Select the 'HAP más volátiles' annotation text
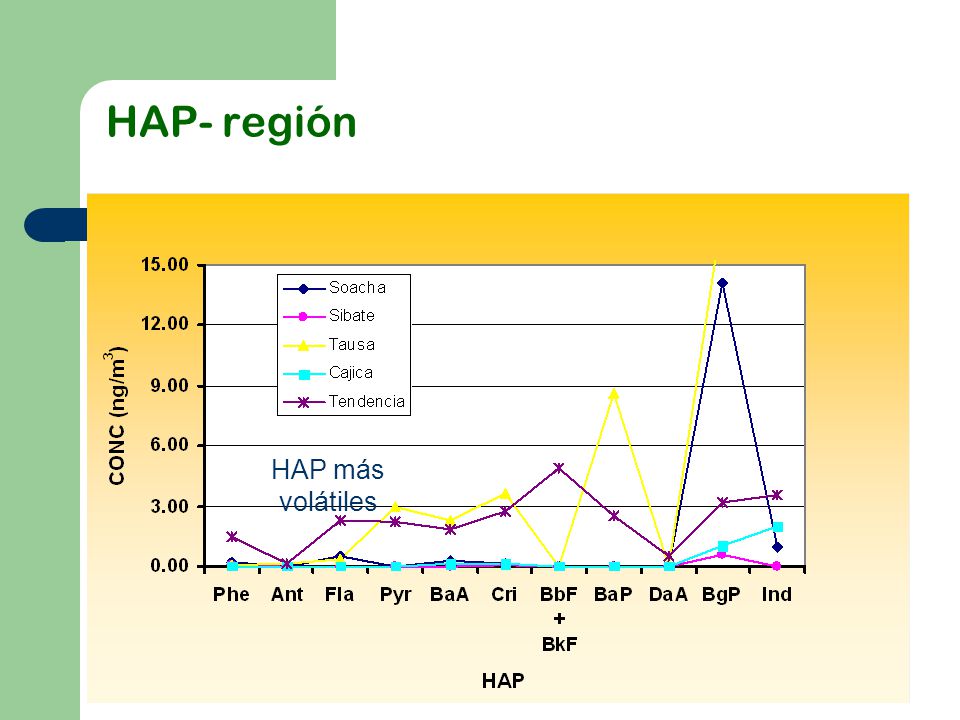This screenshot has height=720, width=960. (x=328, y=486)
